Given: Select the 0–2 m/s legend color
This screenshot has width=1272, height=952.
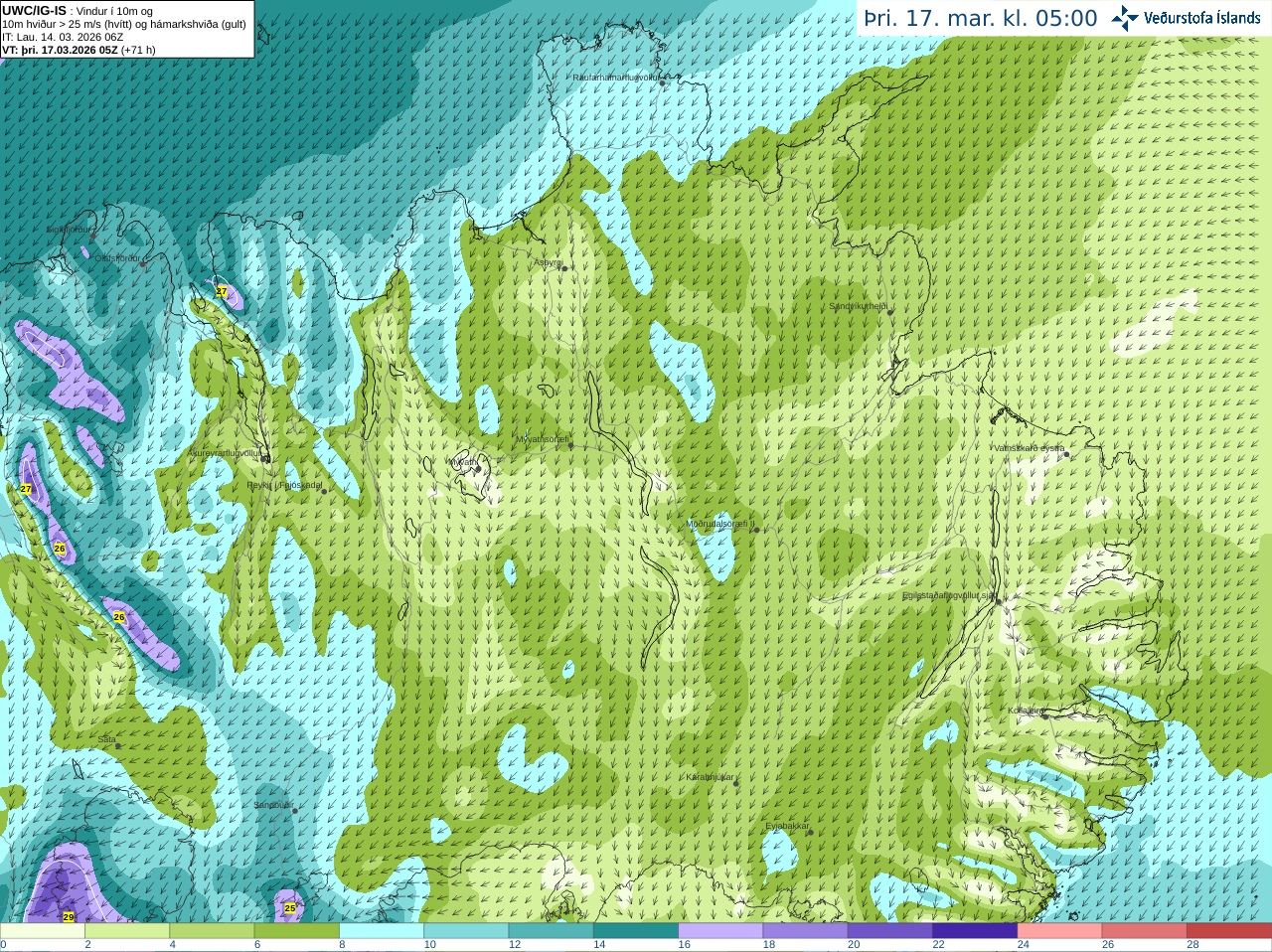Looking at the screenshot, I should click(42, 931).
